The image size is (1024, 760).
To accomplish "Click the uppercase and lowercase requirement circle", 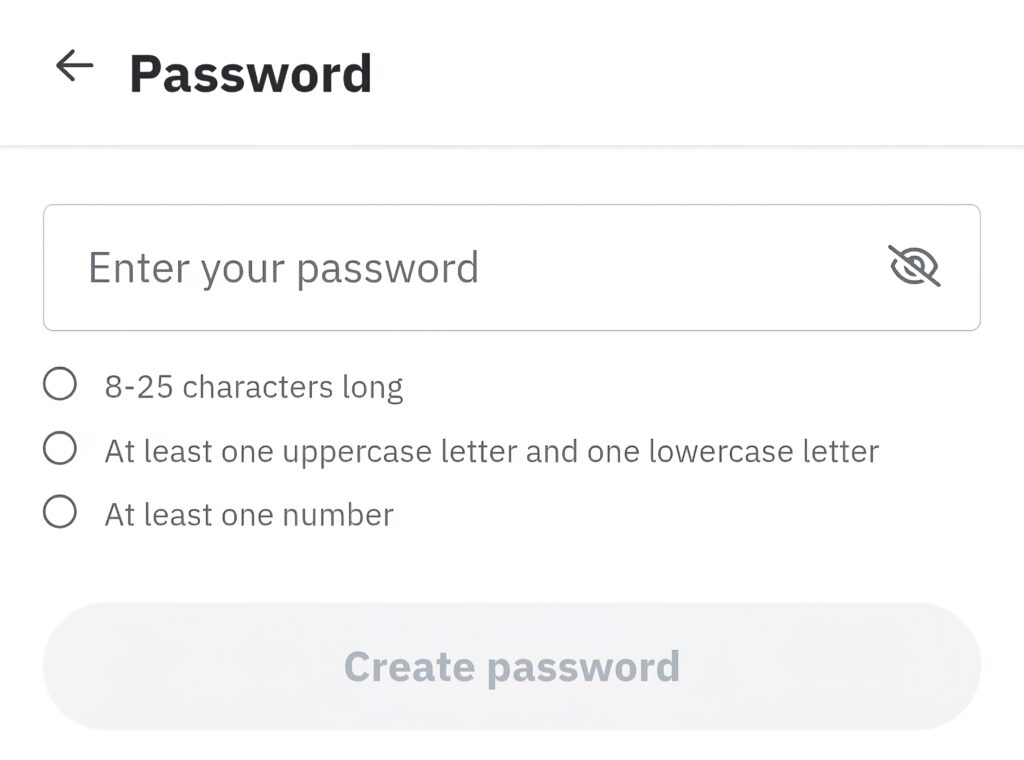I will [x=60, y=449].
